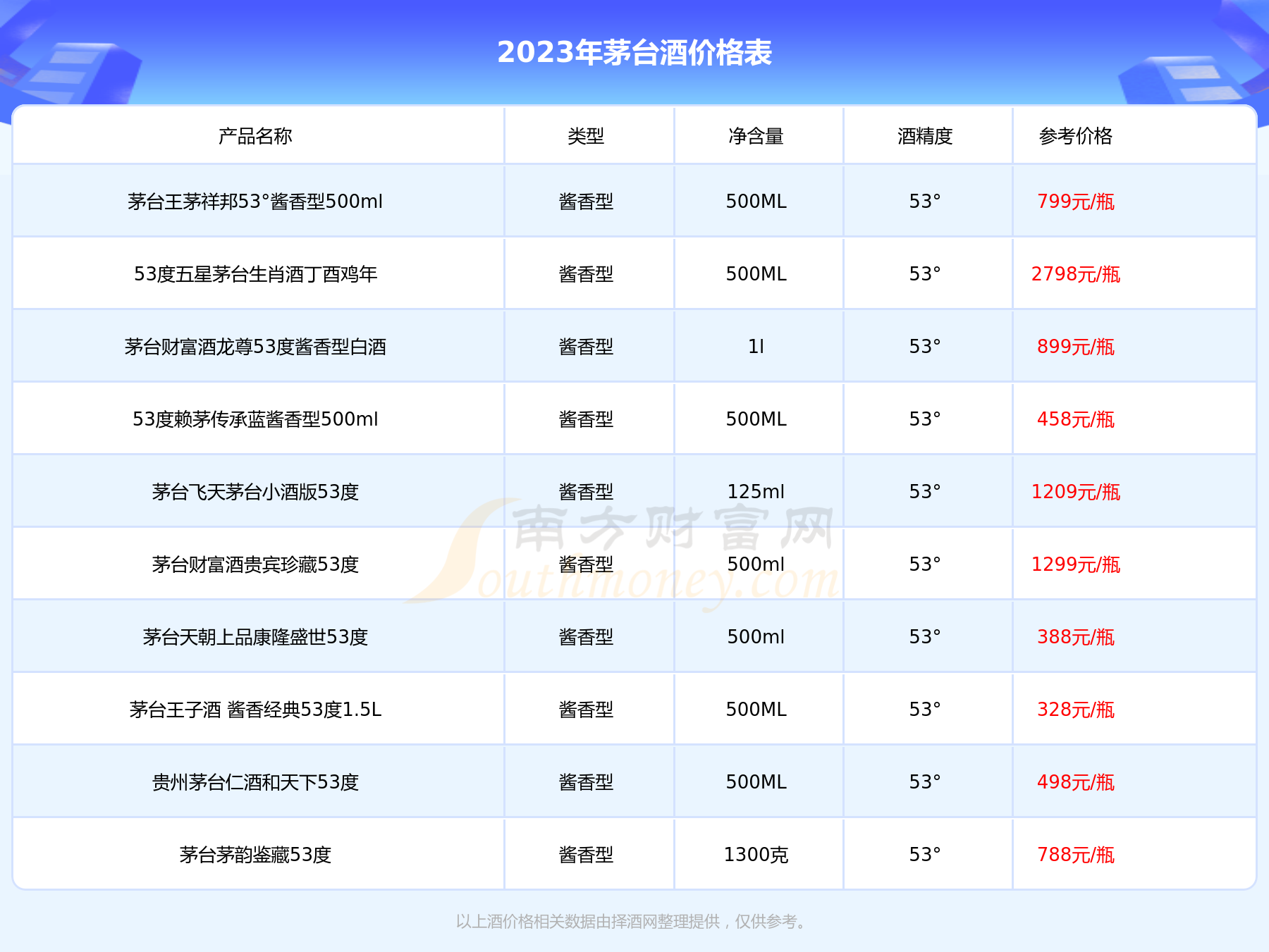Click 酱香型 in the 53度五星茅台生肖酒 row
Image resolution: width=1269 pixels, height=952 pixels.
tap(586, 274)
